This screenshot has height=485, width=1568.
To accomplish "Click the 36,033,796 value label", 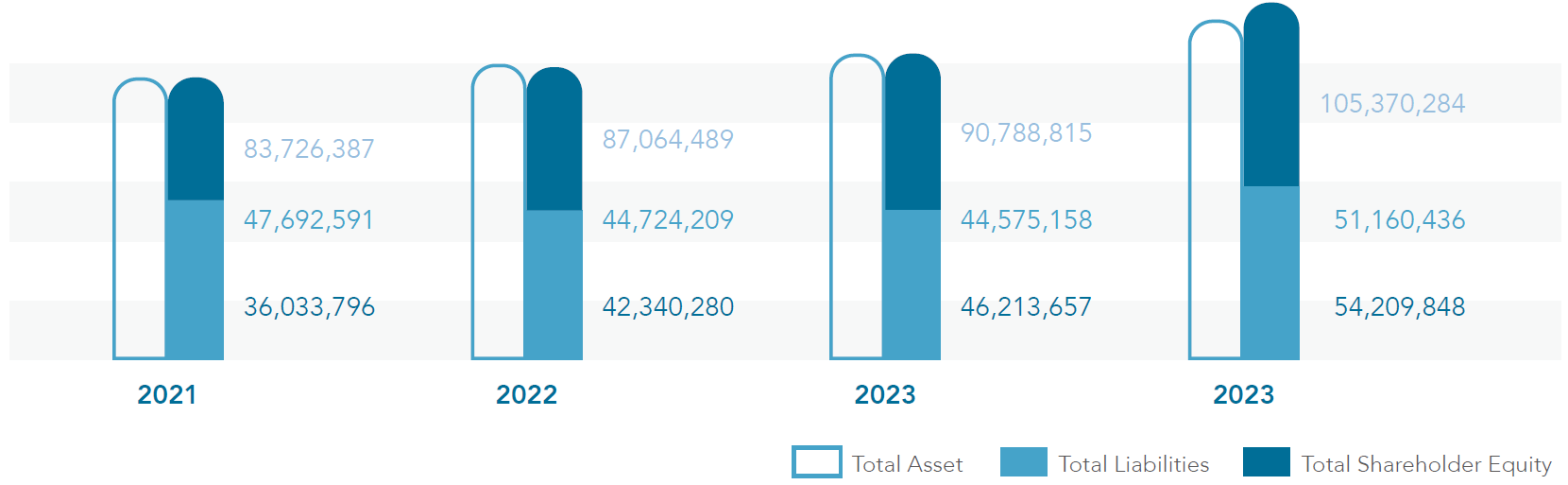I will 309,307.
